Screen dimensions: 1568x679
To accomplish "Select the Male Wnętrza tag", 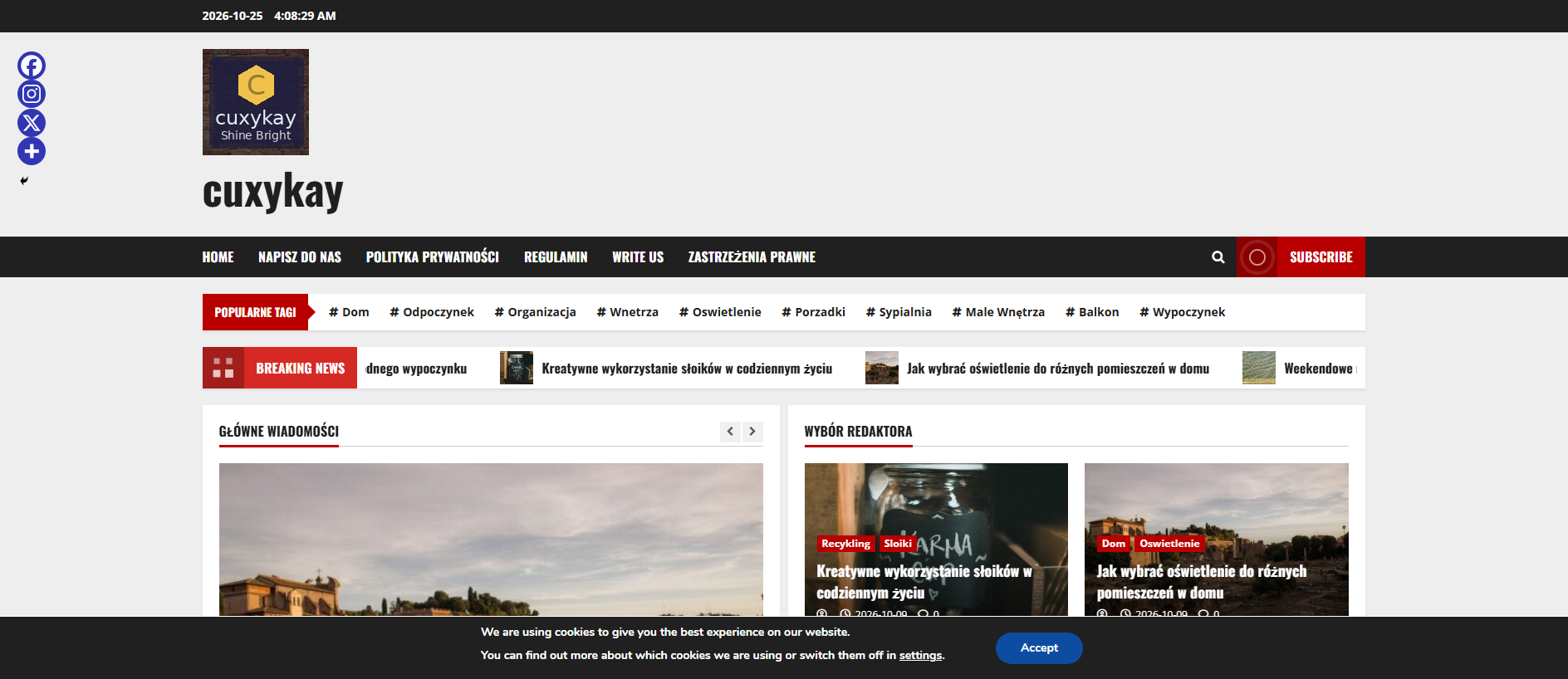I will click(998, 312).
